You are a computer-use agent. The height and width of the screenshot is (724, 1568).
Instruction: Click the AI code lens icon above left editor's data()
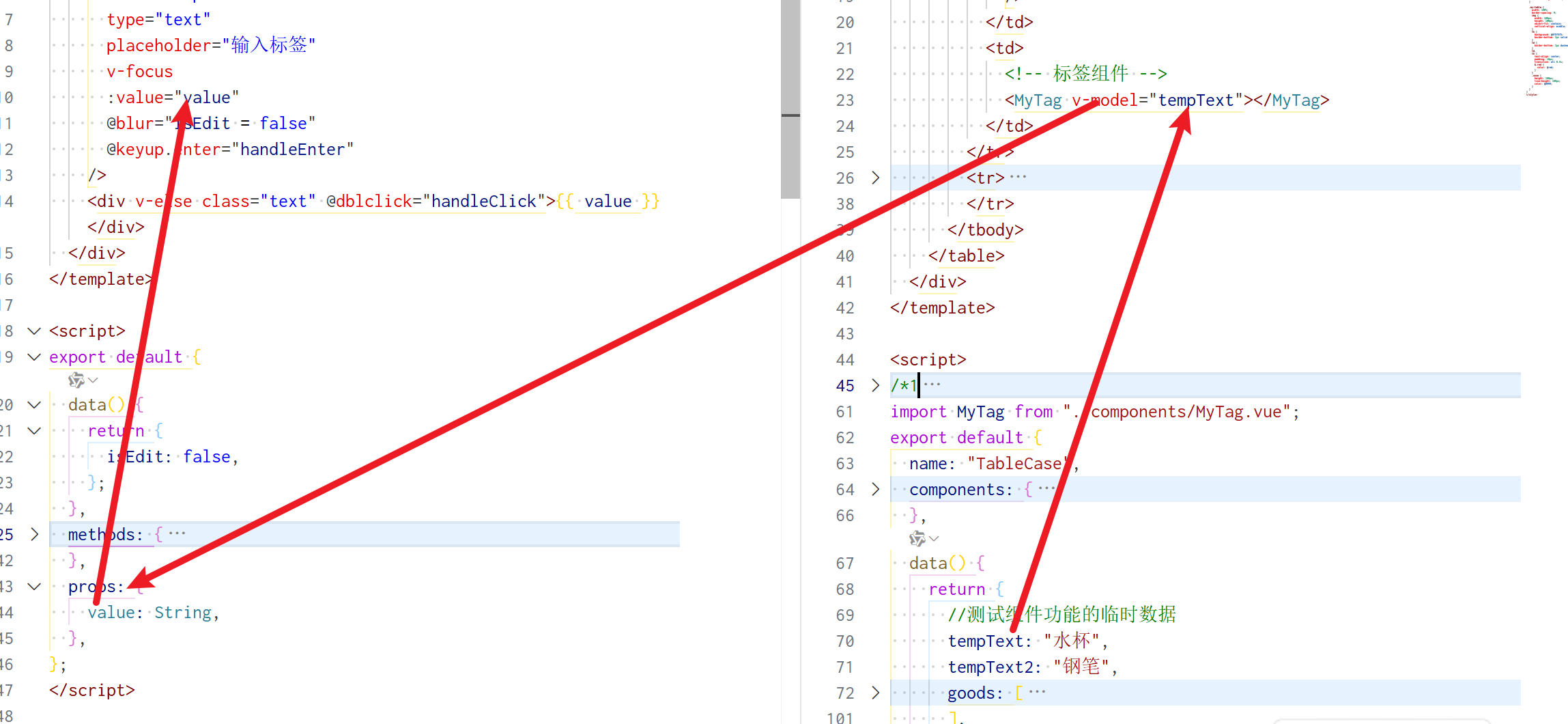pos(76,380)
